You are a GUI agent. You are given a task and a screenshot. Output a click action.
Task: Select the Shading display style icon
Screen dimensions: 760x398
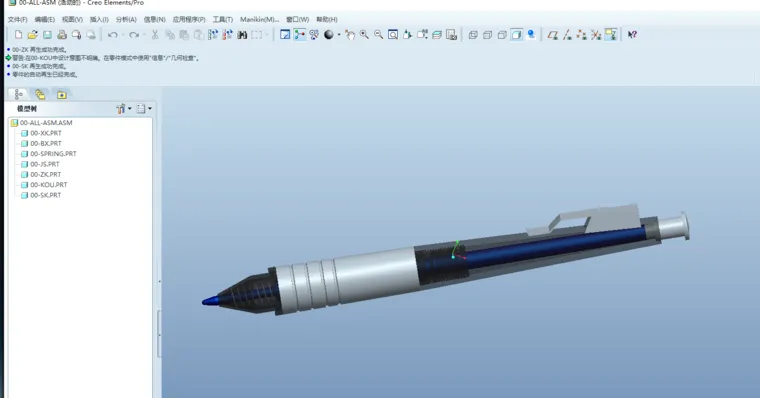517,35
